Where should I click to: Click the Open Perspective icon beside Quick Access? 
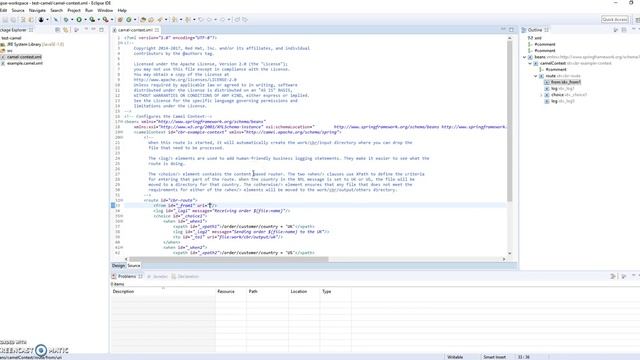pos(638,20)
